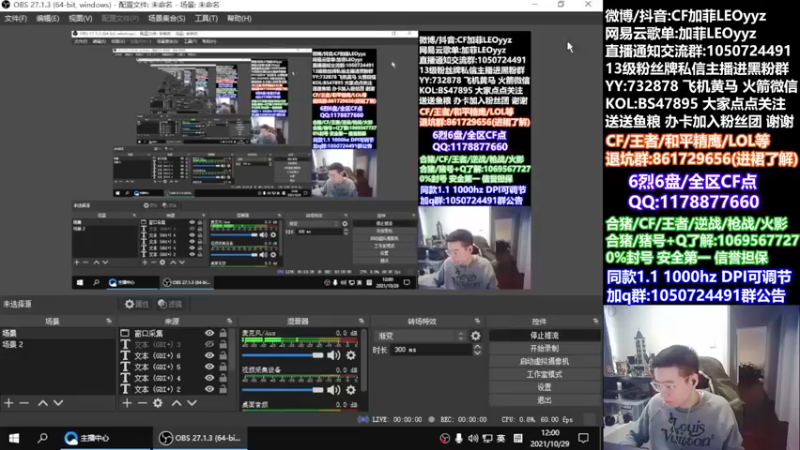Viewport: 800px width, 450px height.
Task: Open the Windows Start menu
Action: [x=14, y=438]
